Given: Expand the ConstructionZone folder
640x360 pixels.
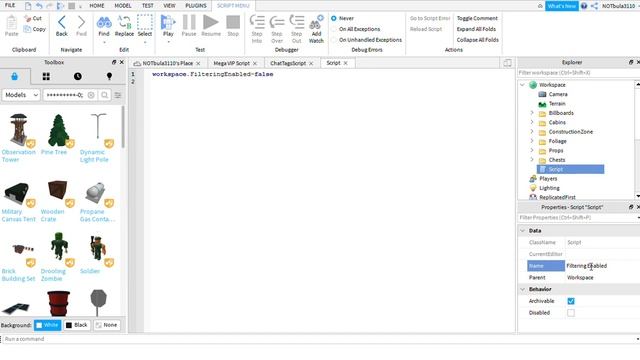Looking at the screenshot, I should coord(532,131).
